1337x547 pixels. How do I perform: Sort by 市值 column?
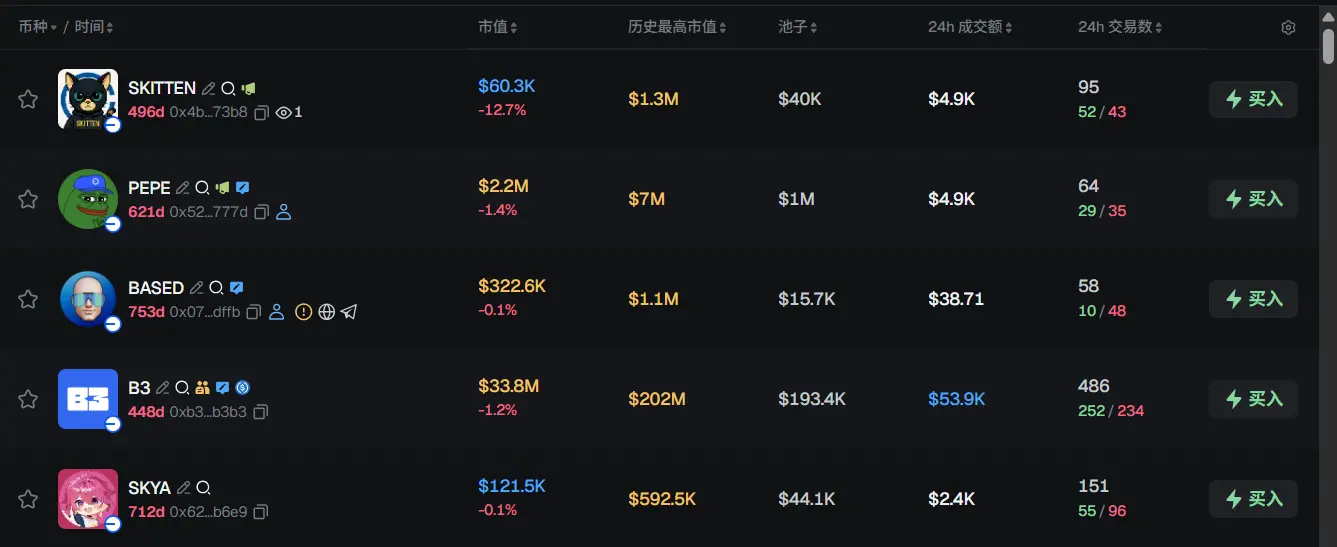[x=497, y=27]
